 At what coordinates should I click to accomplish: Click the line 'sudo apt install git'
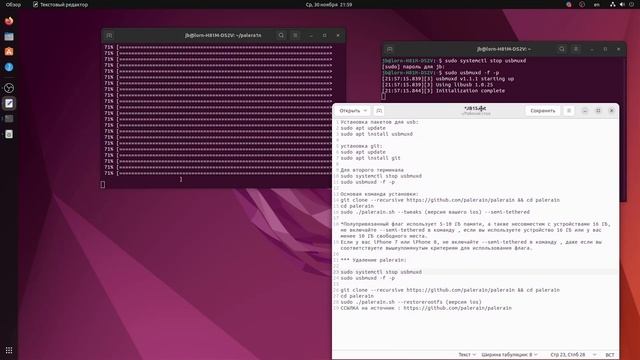coord(370,158)
